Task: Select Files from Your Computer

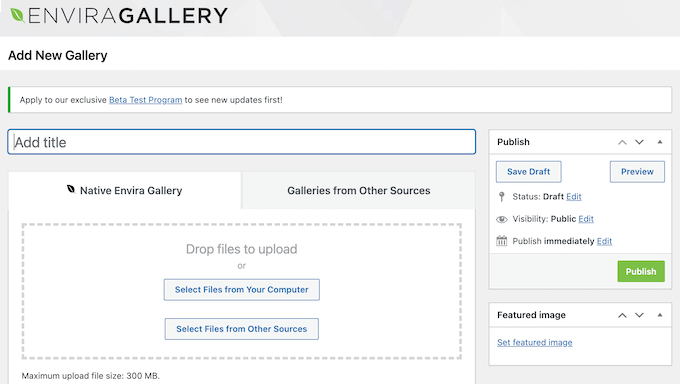Action: pyautogui.click(x=242, y=290)
